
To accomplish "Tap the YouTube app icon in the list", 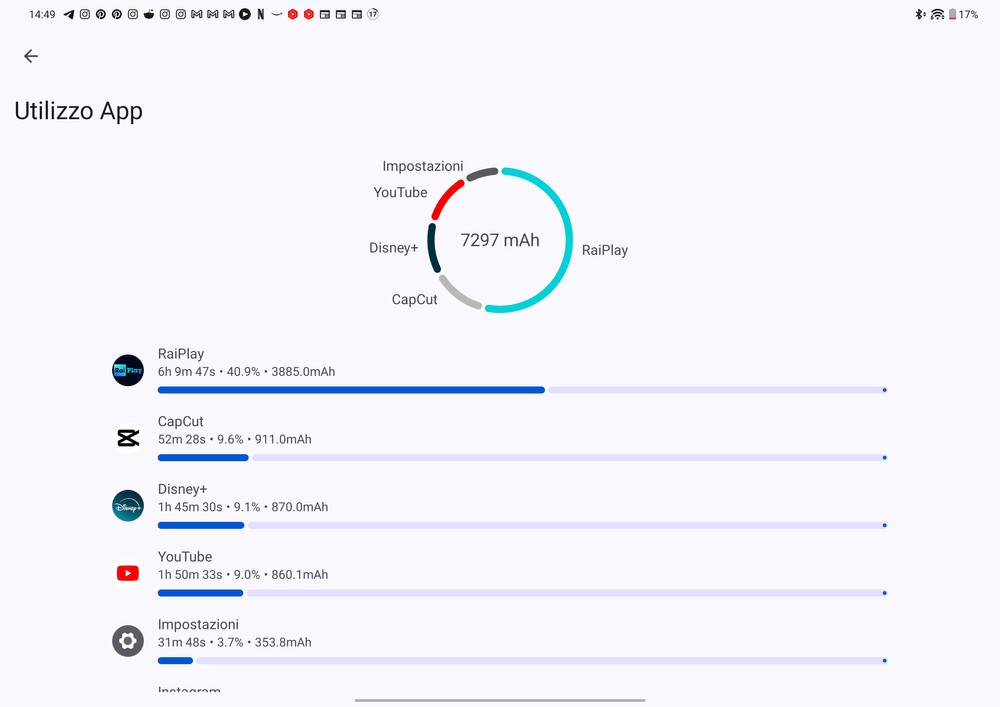I will point(128,573).
